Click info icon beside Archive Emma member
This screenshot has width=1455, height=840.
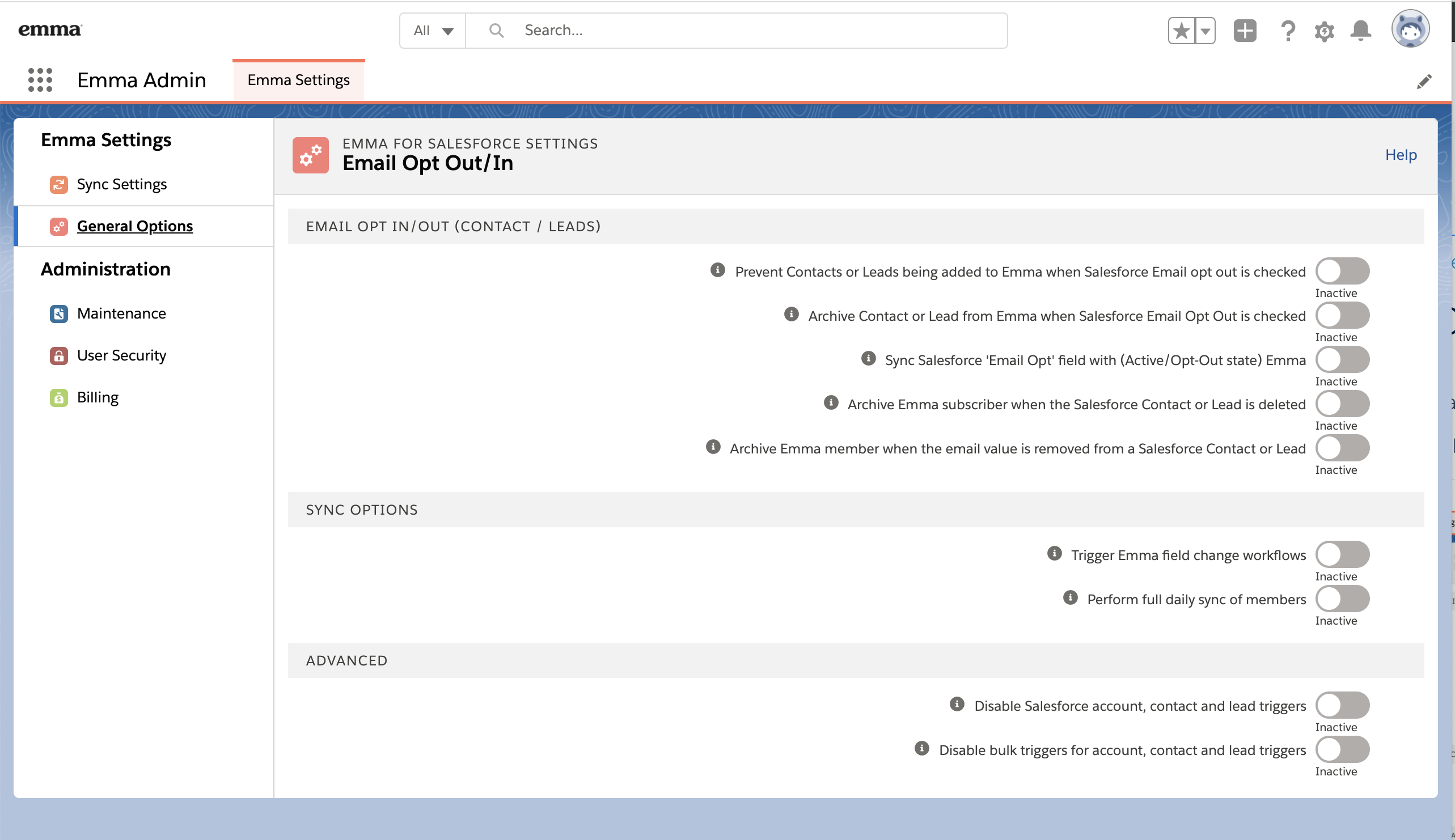pos(713,447)
